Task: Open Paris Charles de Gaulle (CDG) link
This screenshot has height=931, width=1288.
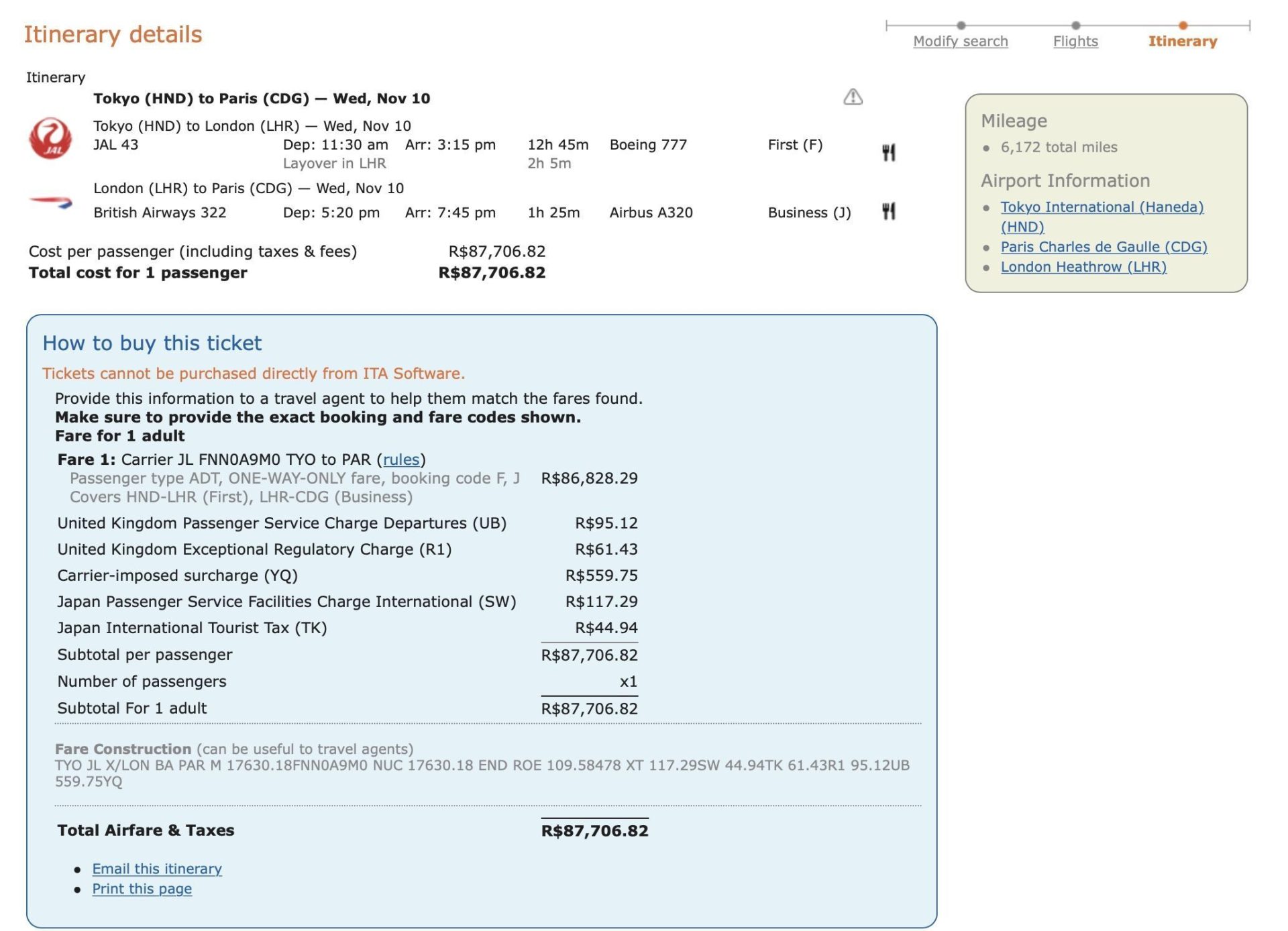Action: pos(1104,247)
